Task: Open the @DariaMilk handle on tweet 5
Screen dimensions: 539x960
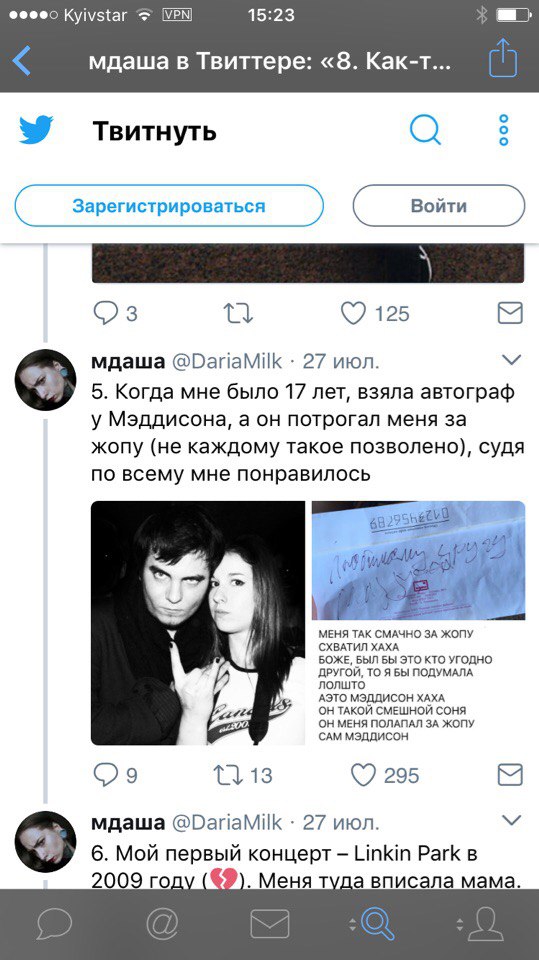Action: click(x=227, y=361)
